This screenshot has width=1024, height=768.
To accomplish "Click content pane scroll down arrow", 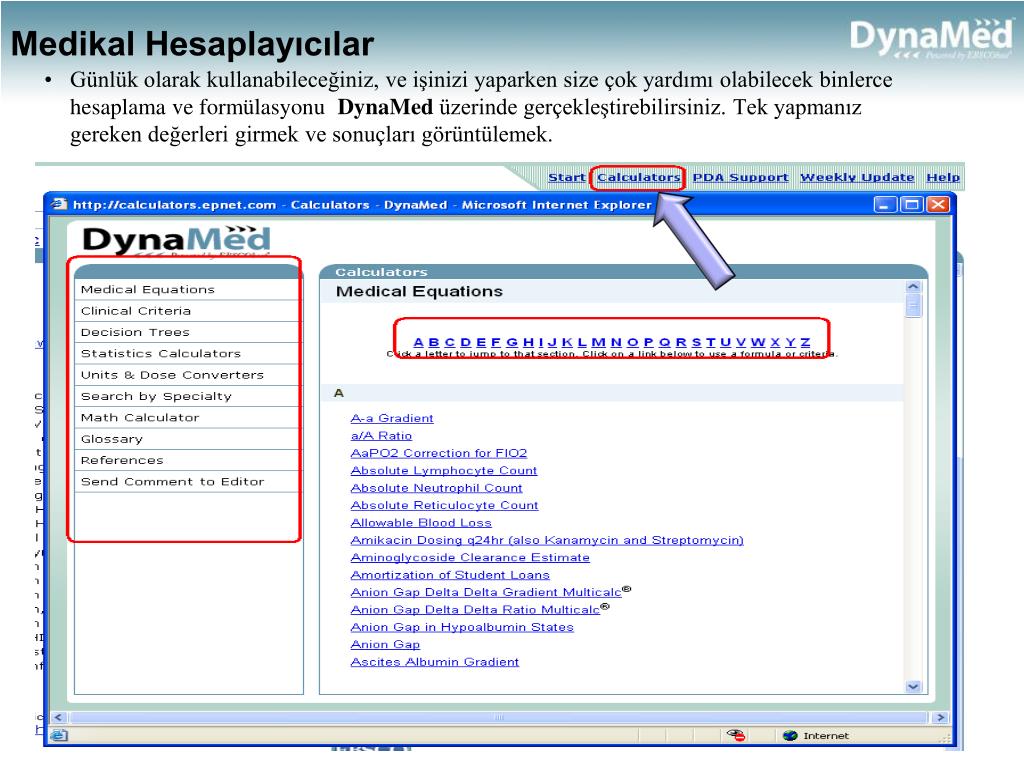I will [914, 686].
